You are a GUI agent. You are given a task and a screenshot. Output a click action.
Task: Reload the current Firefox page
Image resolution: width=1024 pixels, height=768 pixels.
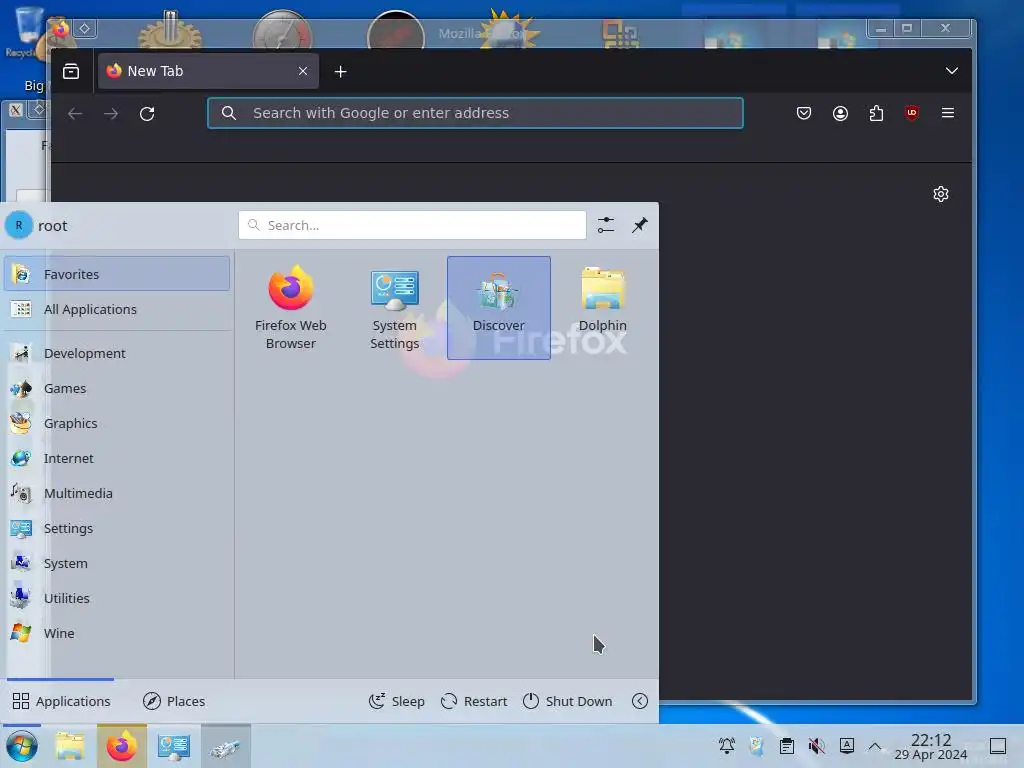pyautogui.click(x=147, y=114)
